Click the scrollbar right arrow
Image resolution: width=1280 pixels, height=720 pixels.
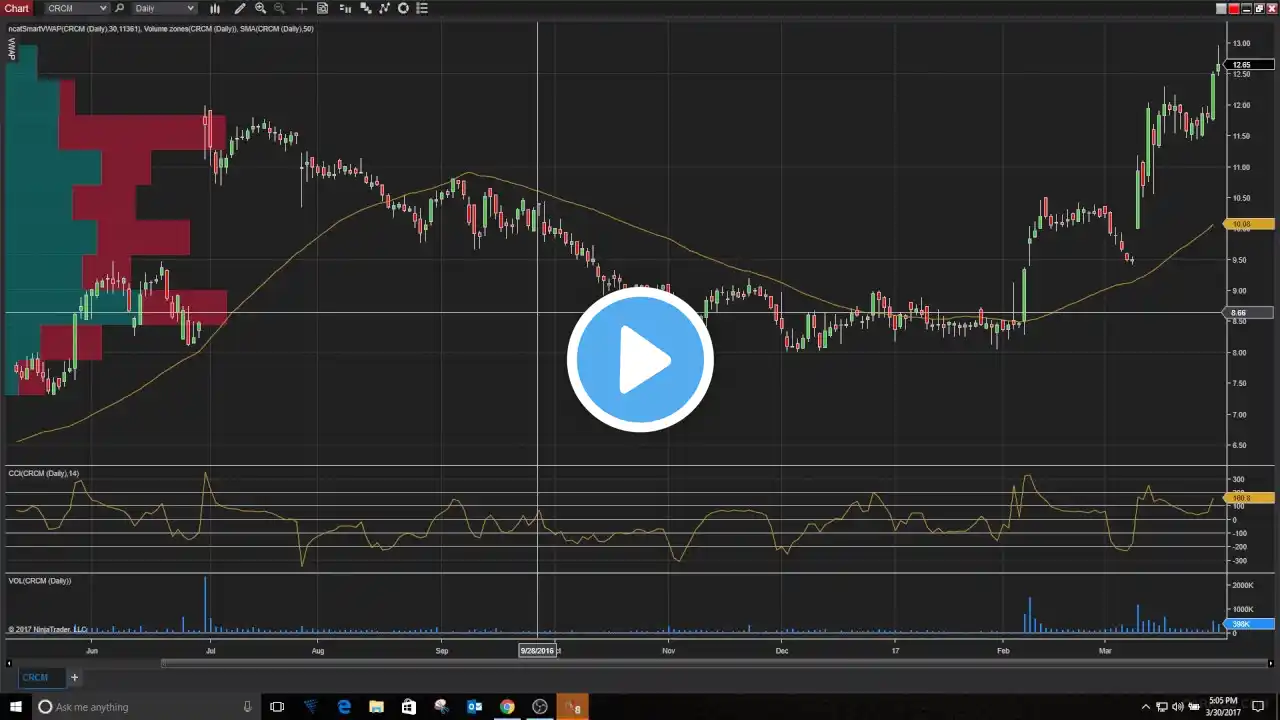[x=1270, y=662]
